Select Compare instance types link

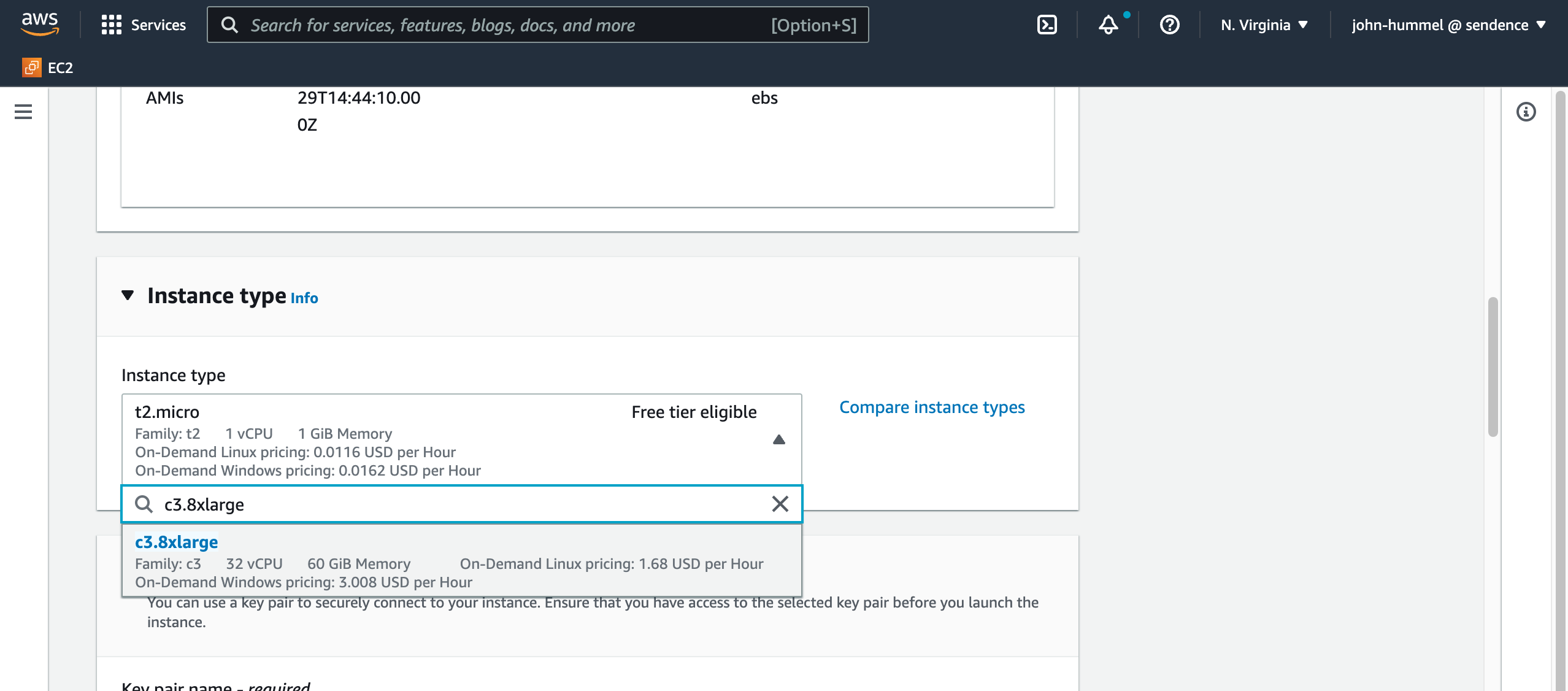coord(931,406)
